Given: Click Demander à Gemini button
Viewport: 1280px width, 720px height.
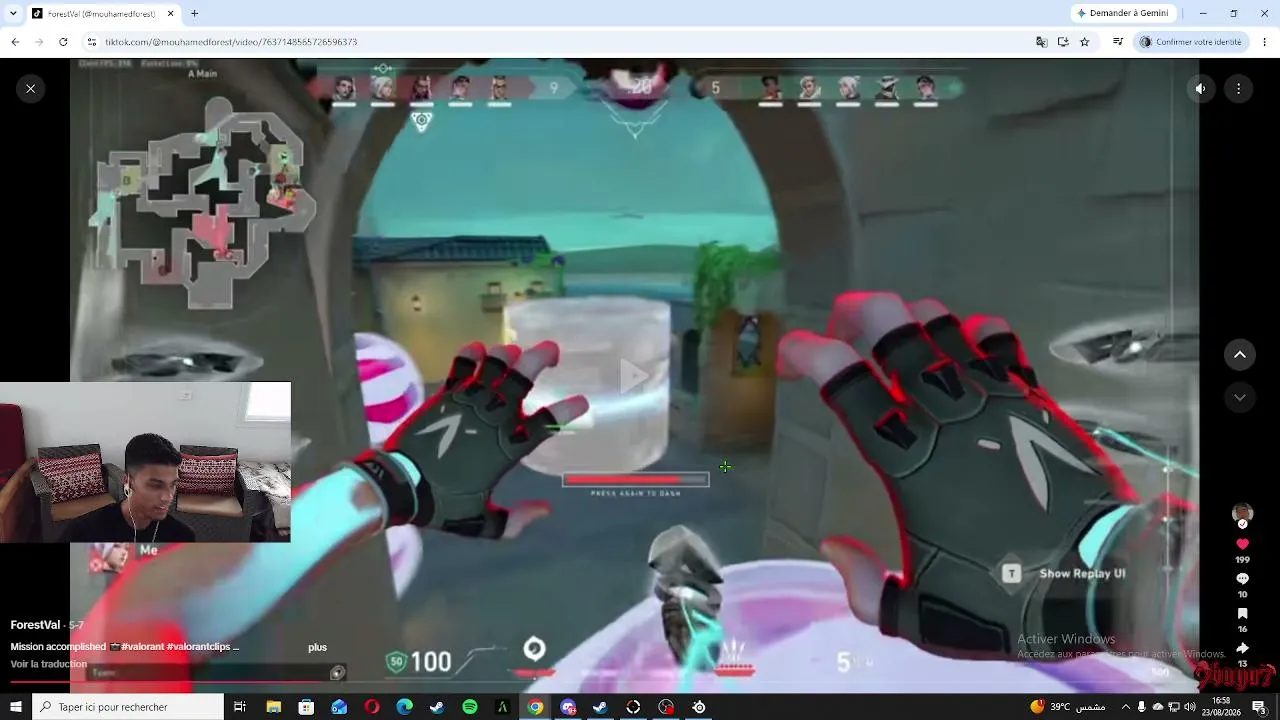Looking at the screenshot, I should [1122, 14].
